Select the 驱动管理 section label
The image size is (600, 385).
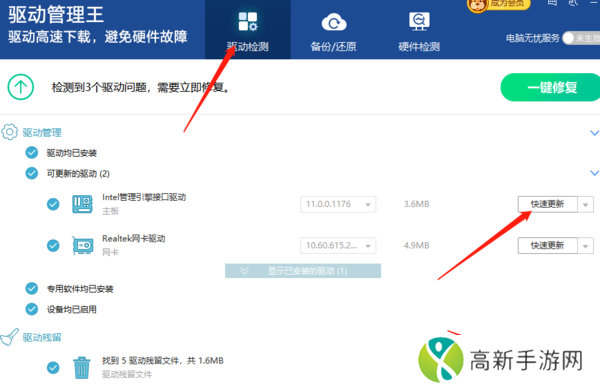click(x=42, y=132)
